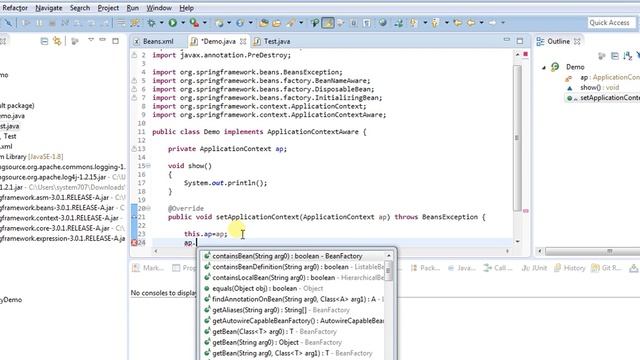The height and width of the screenshot is (360, 640).
Task: Click the New Java Class icon in toolbar
Action: [240, 23]
